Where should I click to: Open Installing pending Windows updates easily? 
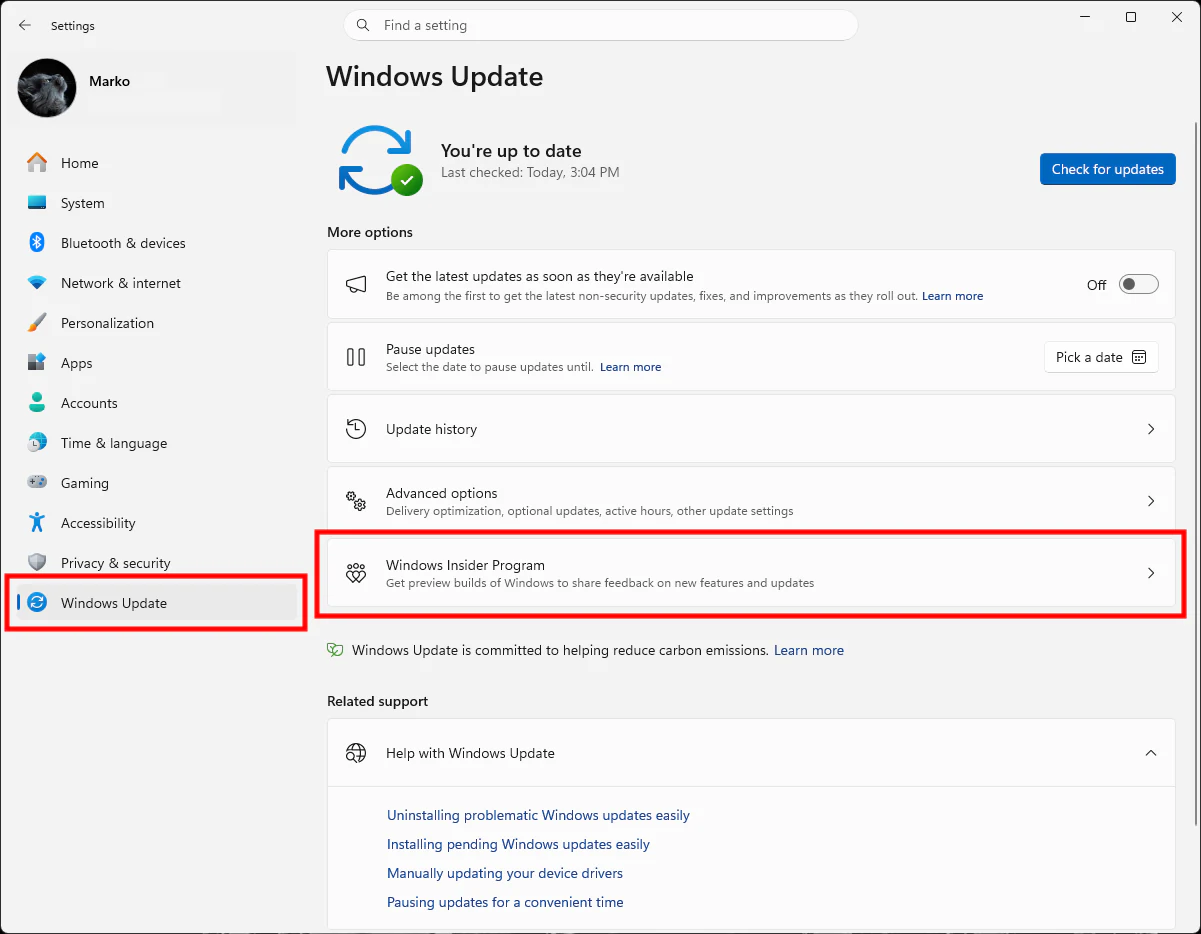click(x=518, y=844)
